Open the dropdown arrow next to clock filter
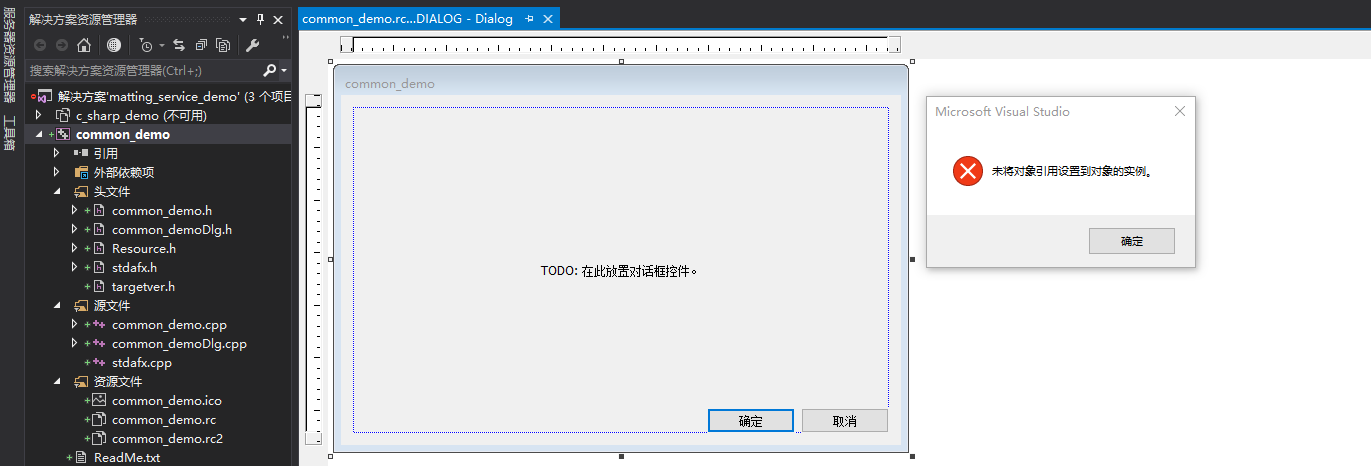1371x466 pixels. (161, 46)
